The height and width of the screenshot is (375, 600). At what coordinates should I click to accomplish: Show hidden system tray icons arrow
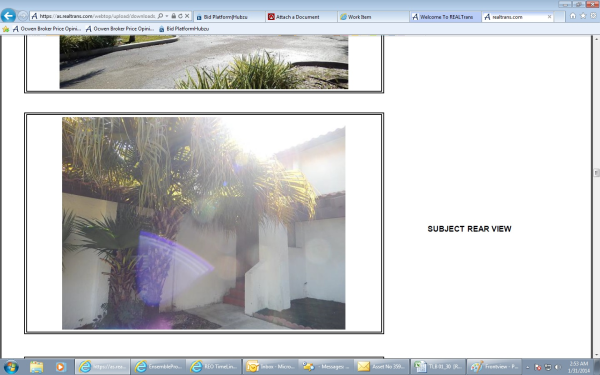528,367
